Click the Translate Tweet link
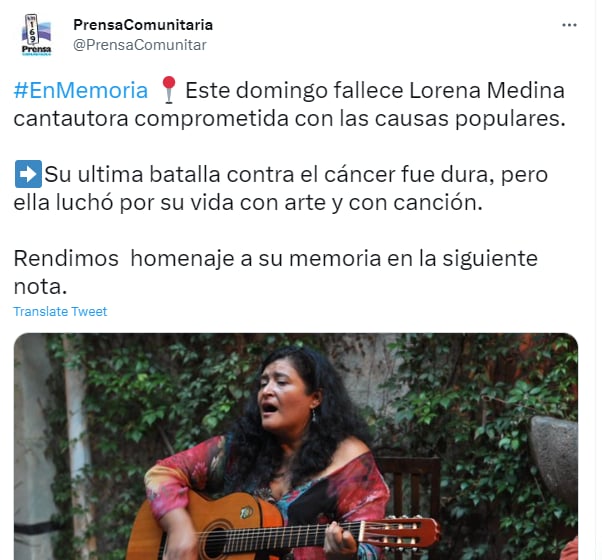Viewport: 602px width, 560px height. [60, 311]
